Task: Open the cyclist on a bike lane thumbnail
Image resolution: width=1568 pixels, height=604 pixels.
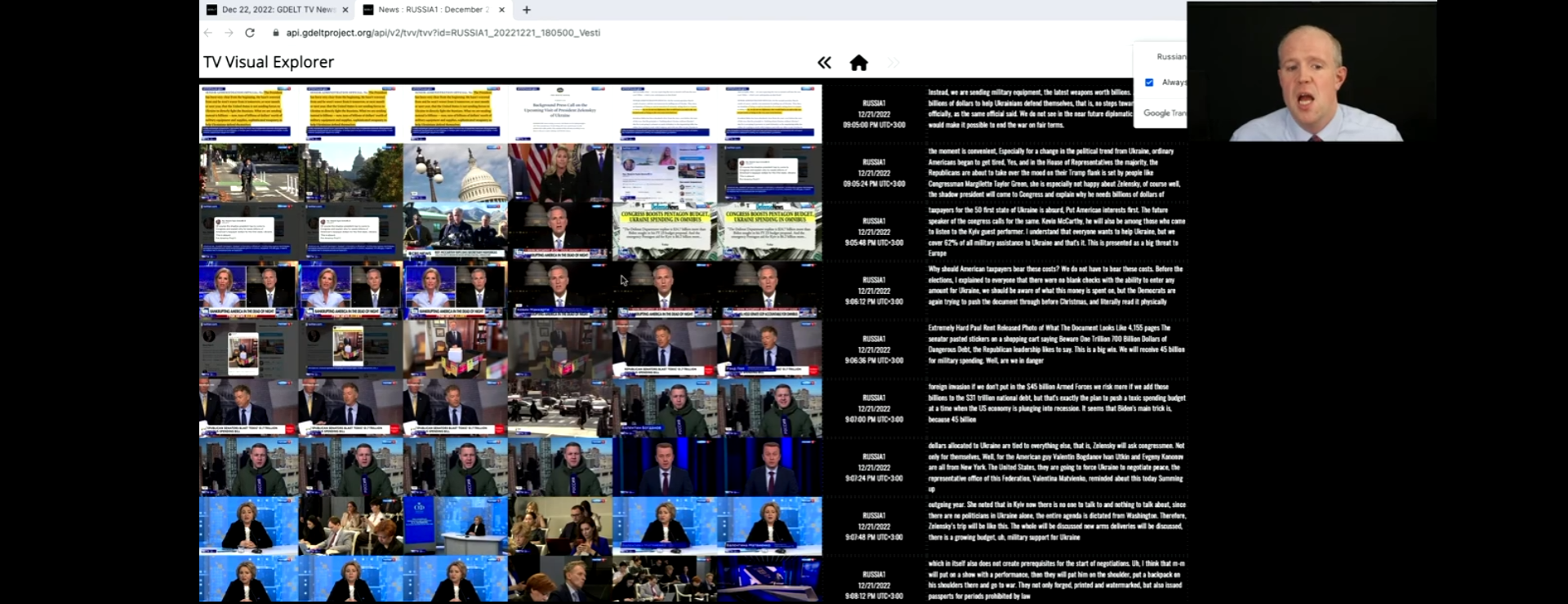Action: pyautogui.click(x=249, y=173)
